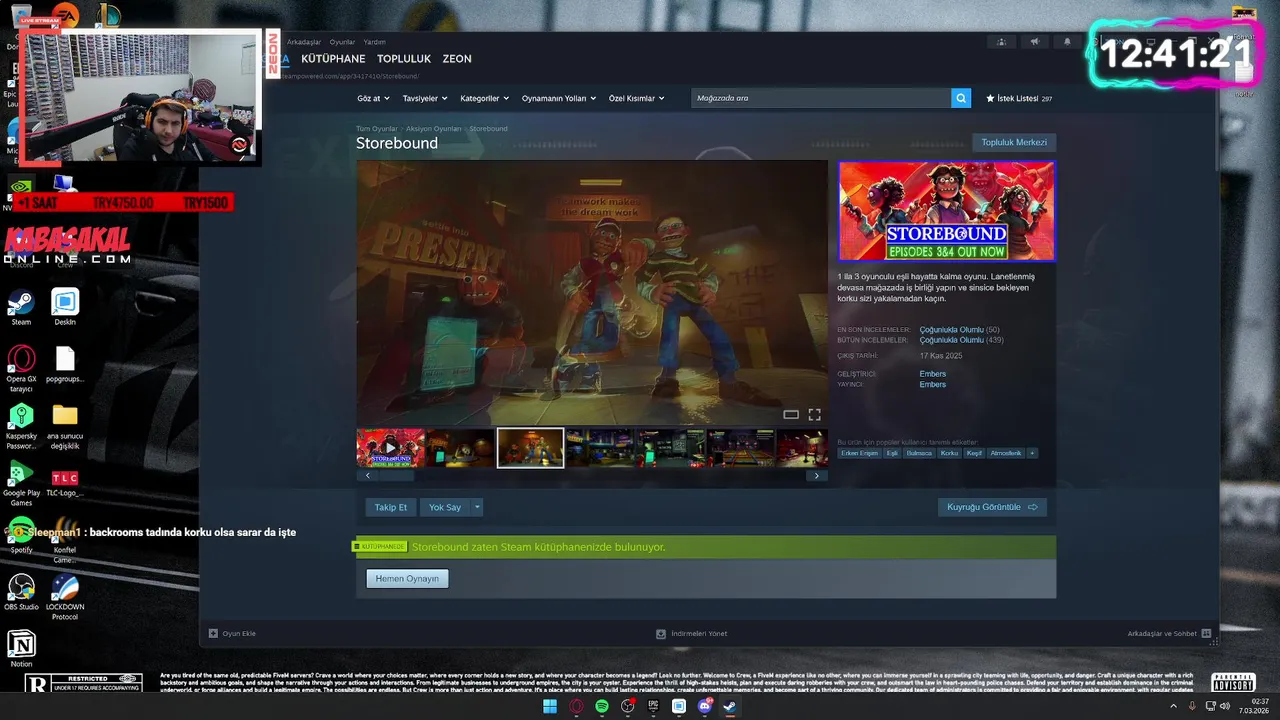
Task: Click the Erken Erişim tag
Action: click(859, 453)
